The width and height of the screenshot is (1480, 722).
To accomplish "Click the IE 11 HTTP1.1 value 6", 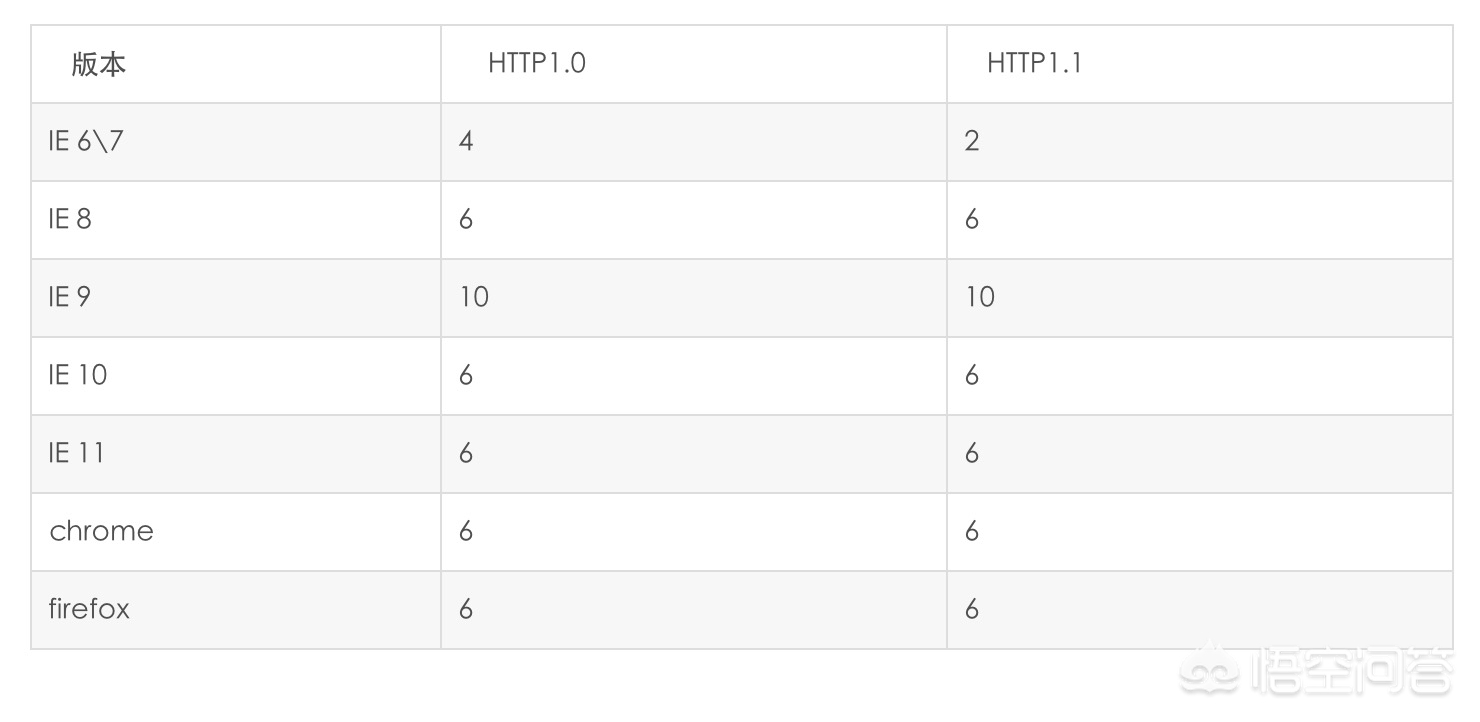I will 972,453.
